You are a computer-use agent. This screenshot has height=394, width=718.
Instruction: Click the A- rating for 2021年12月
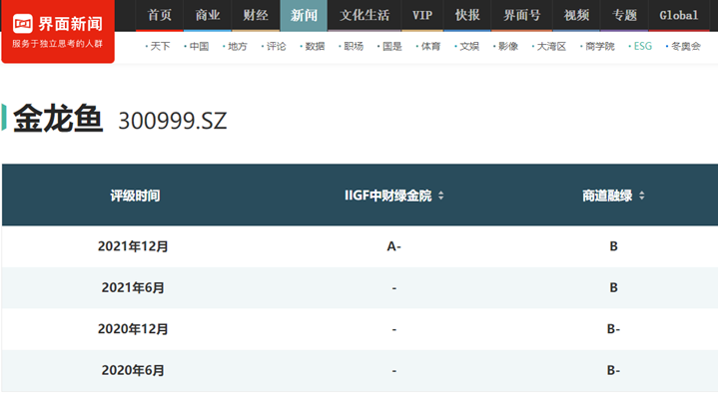tap(394, 246)
